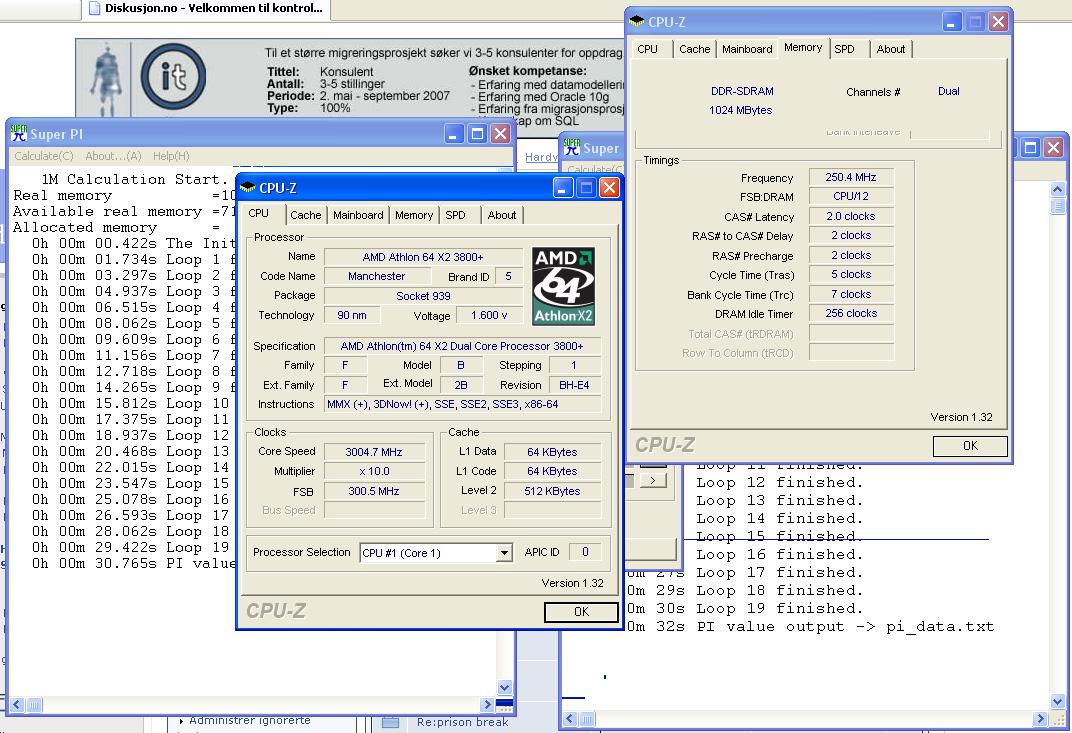Switch to SPD tab in Memory CPU-Z window

tap(844, 49)
